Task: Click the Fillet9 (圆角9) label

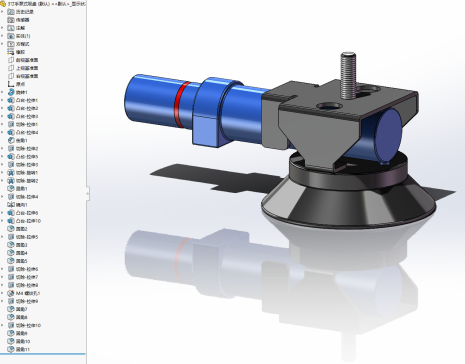Action: (x=22, y=333)
